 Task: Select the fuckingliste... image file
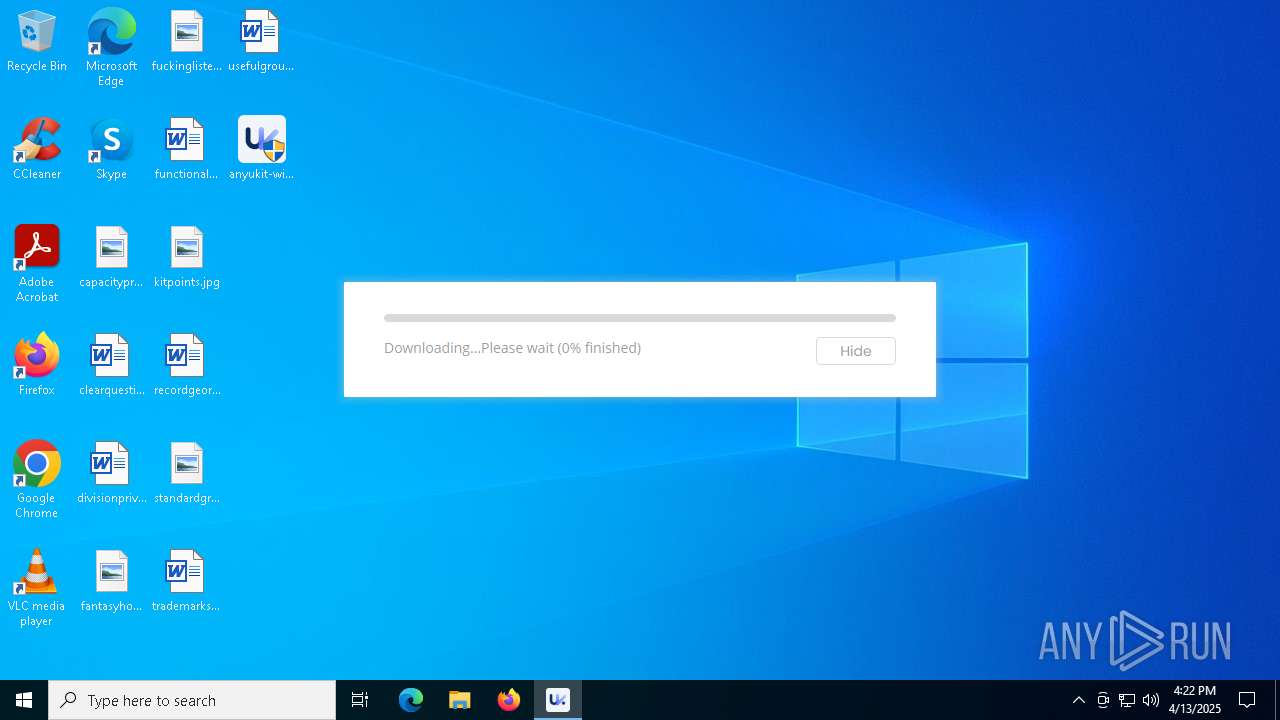tap(186, 41)
